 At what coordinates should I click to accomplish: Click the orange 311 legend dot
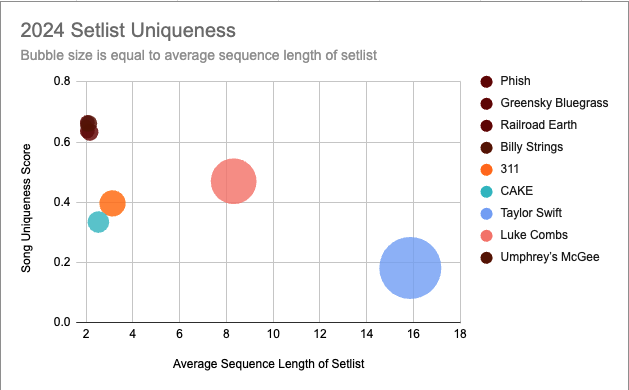coord(486,169)
